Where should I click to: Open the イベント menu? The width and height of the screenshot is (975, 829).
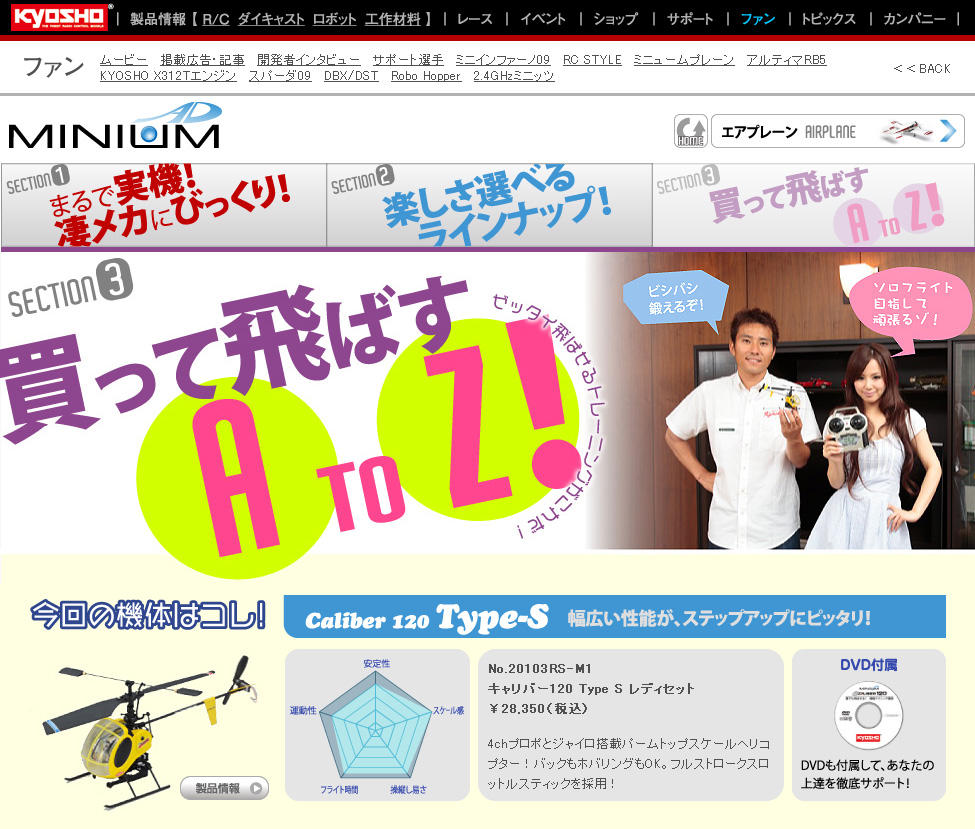pyautogui.click(x=543, y=19)
